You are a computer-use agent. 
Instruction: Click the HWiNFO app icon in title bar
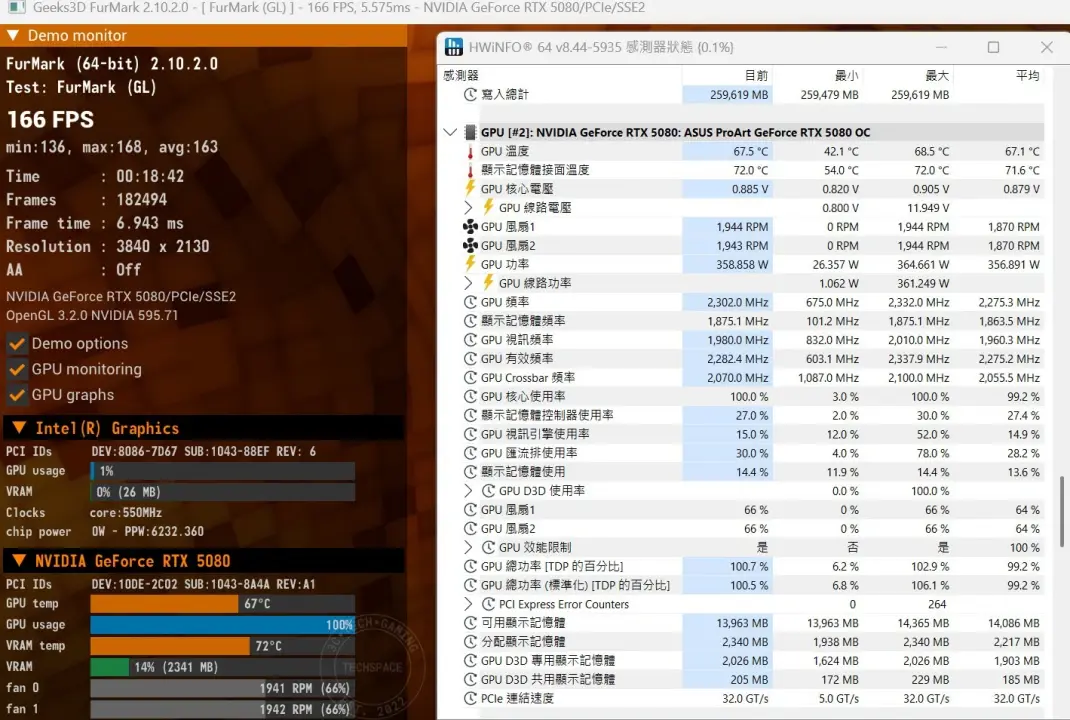click(x=454, y=47)
